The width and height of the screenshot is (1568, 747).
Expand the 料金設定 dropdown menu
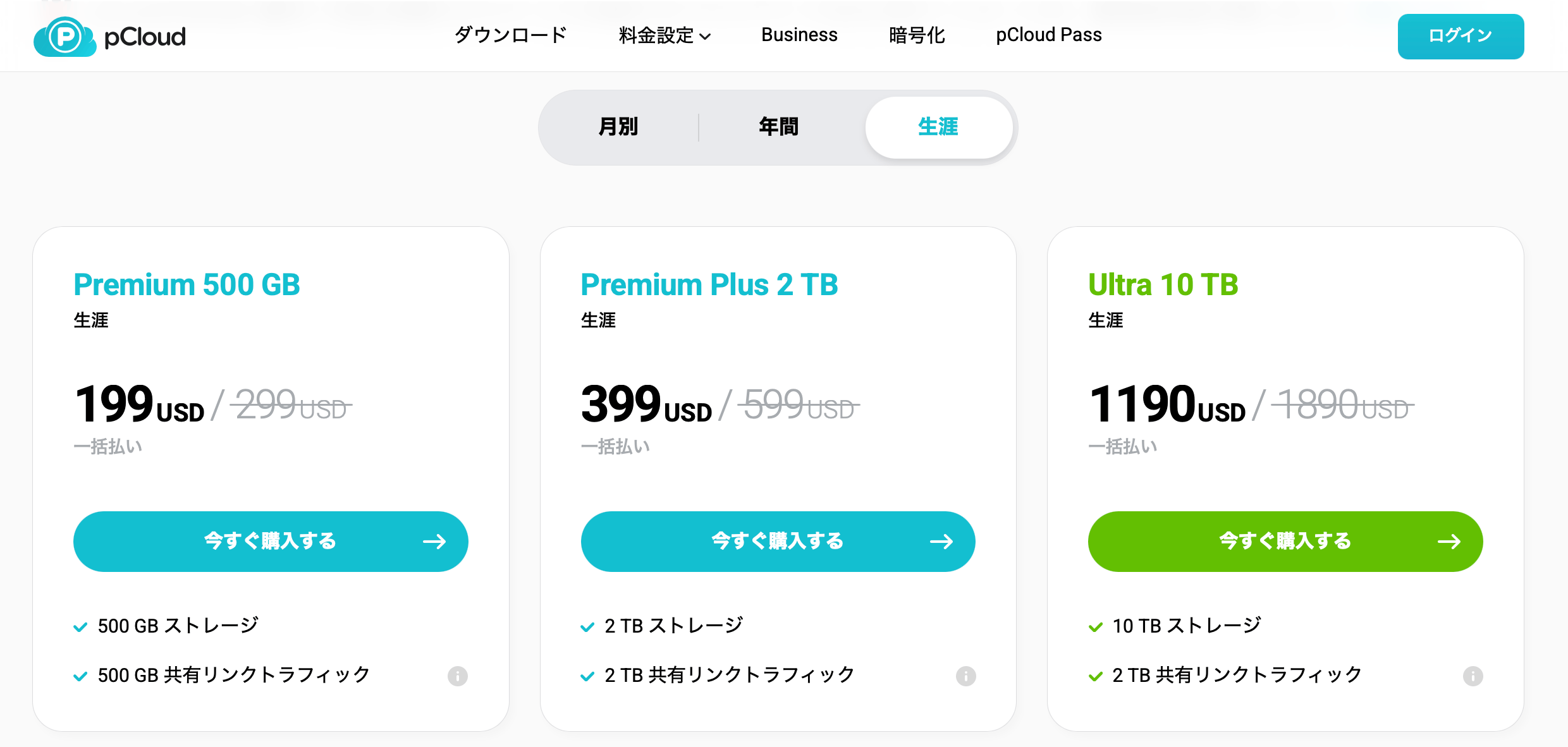pyautogui.click(x=665, y=35)
